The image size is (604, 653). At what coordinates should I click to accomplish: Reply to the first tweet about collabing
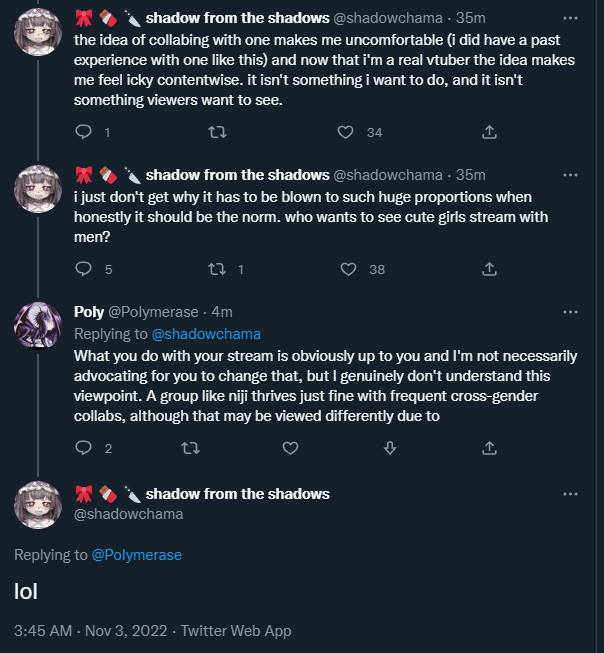(84, 132)
